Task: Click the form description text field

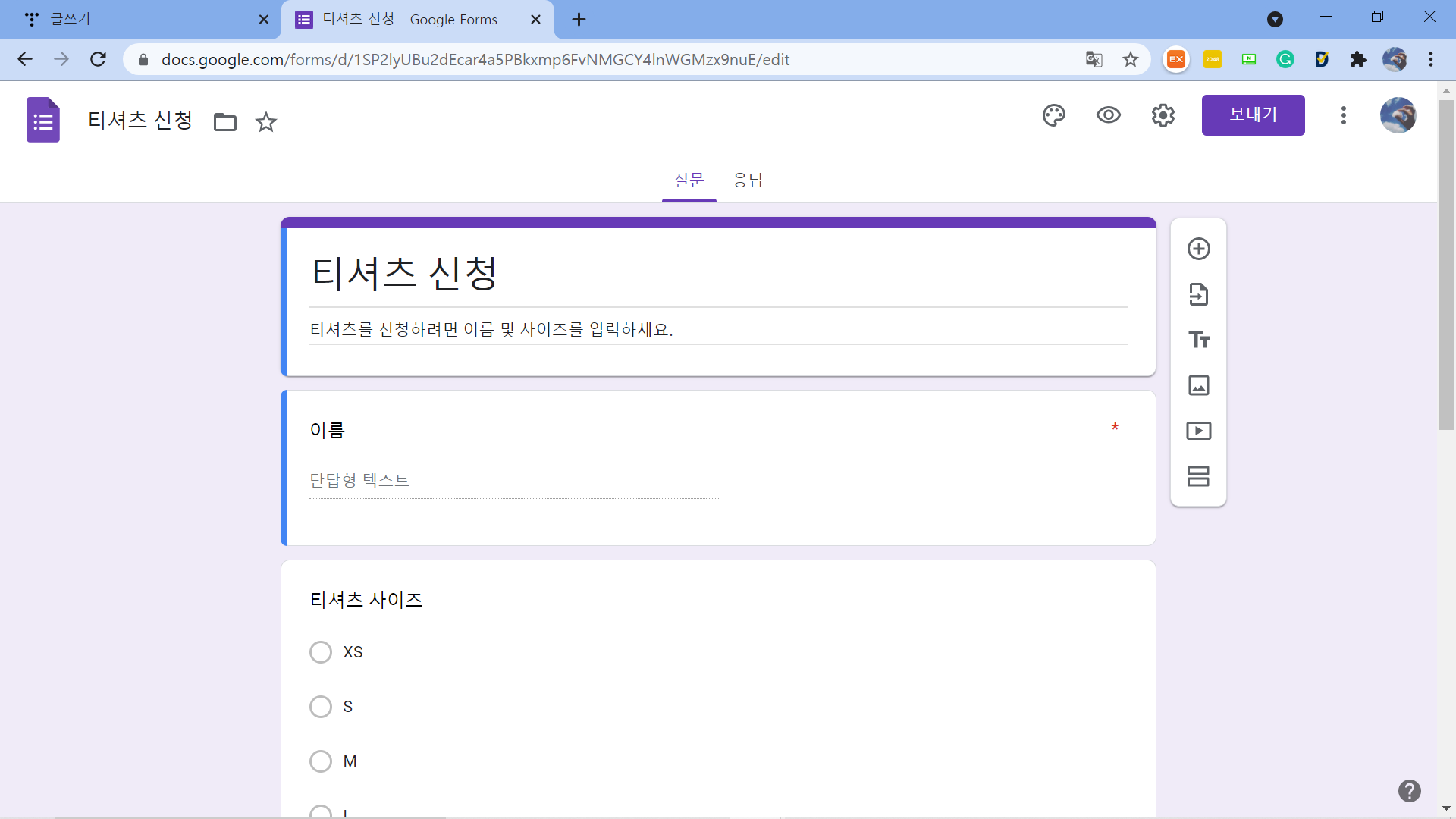Action: click(717, 330)
